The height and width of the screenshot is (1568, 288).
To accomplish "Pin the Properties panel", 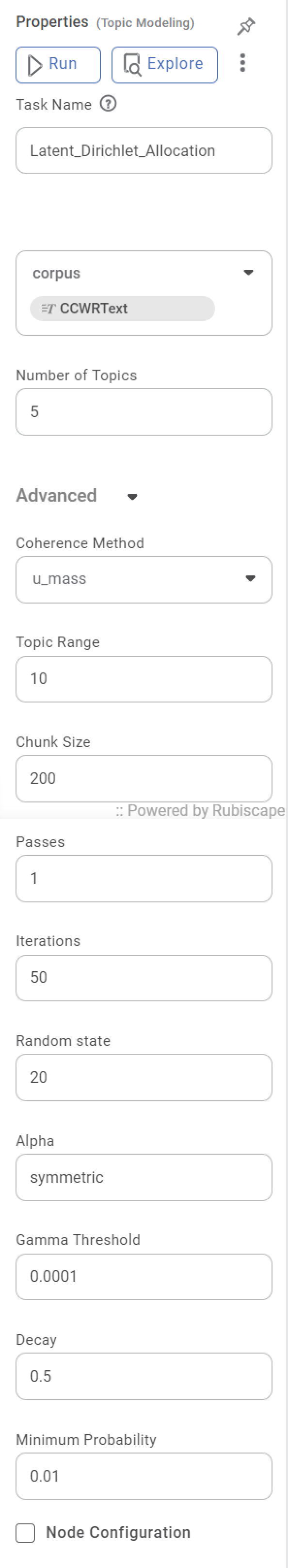I will coord(246,26).
